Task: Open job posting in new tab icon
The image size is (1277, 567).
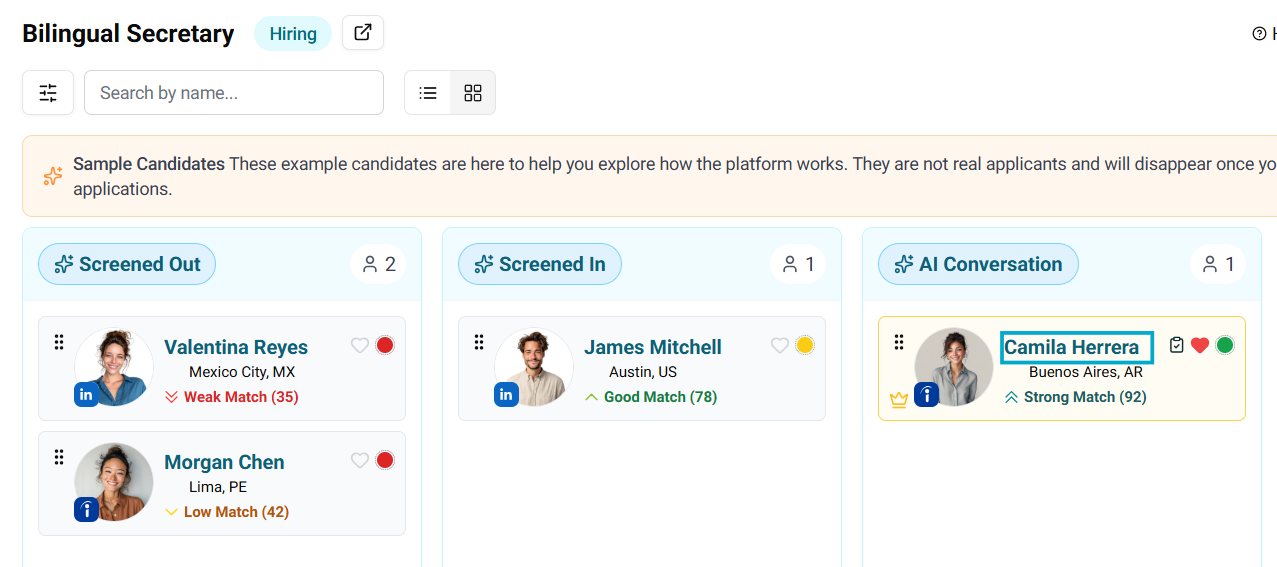Action: click(363, 33)
